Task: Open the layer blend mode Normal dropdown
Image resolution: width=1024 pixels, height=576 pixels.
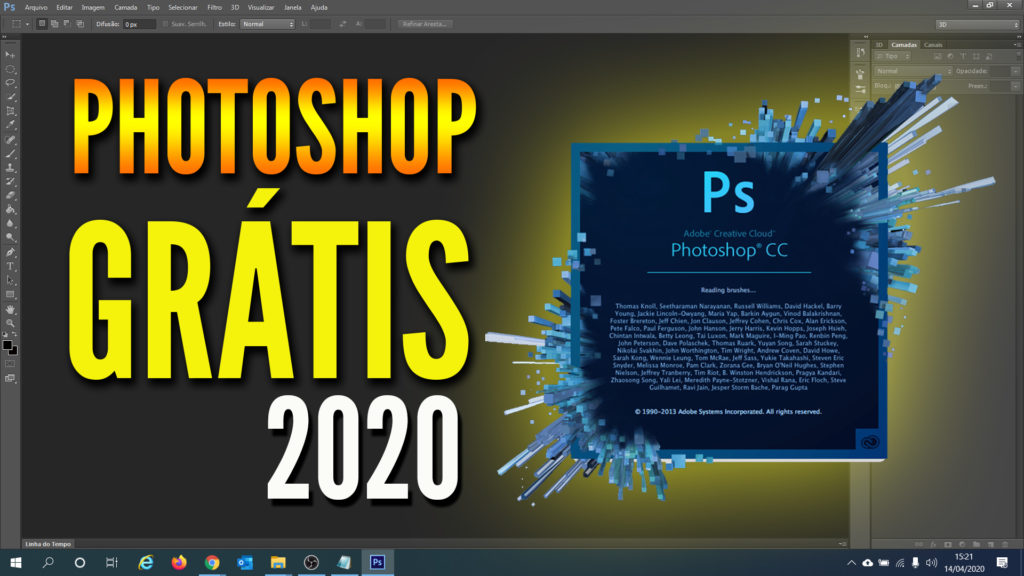Action: point(913,71)
